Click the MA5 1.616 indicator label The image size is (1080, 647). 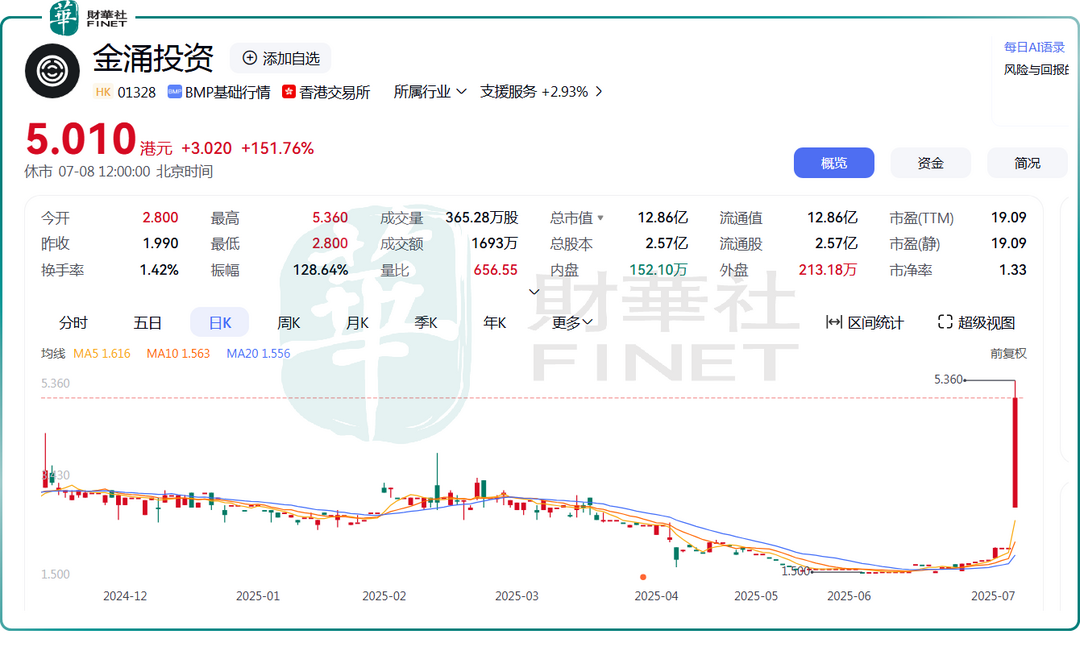[102, 353]
